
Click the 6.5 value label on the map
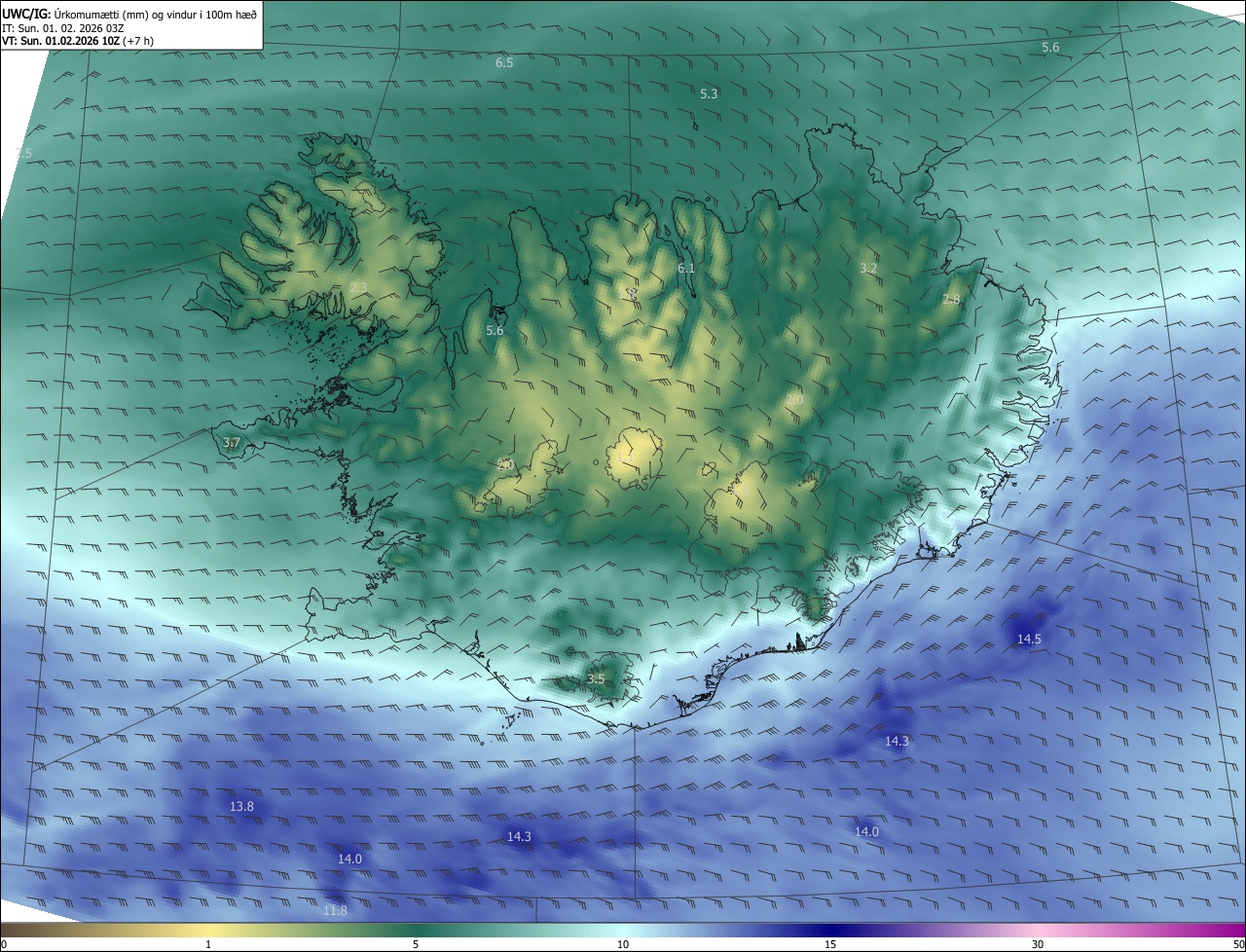click(x=504, y=62)
